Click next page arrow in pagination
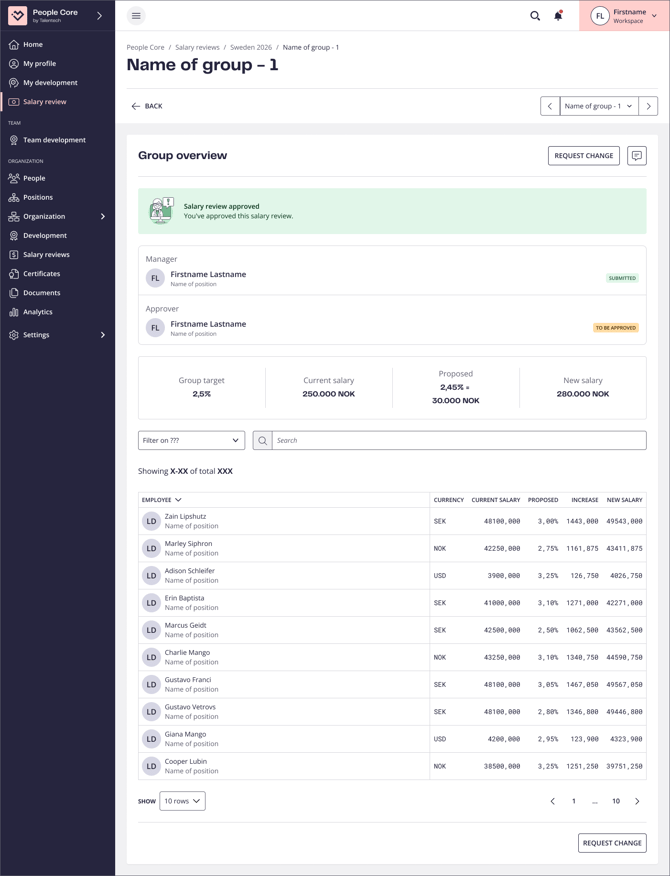The width and height of the screenshot is (670, 876). pyautogui.click(x=637, y=801)
